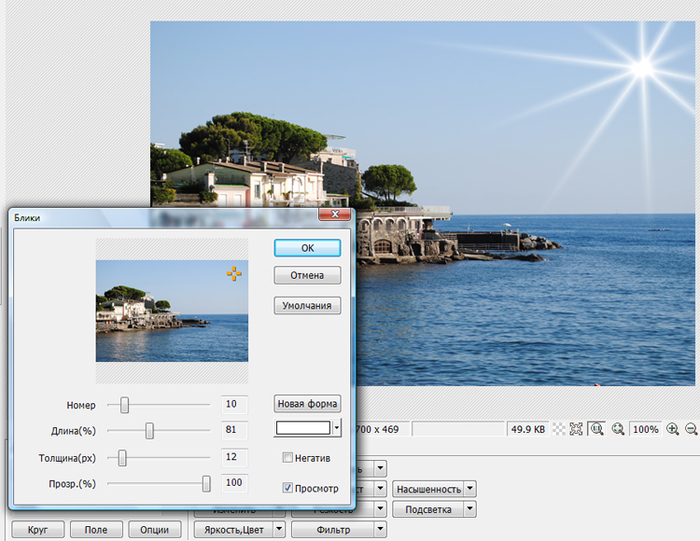Click the Длина(%) slider handle

tap(150, 431)
